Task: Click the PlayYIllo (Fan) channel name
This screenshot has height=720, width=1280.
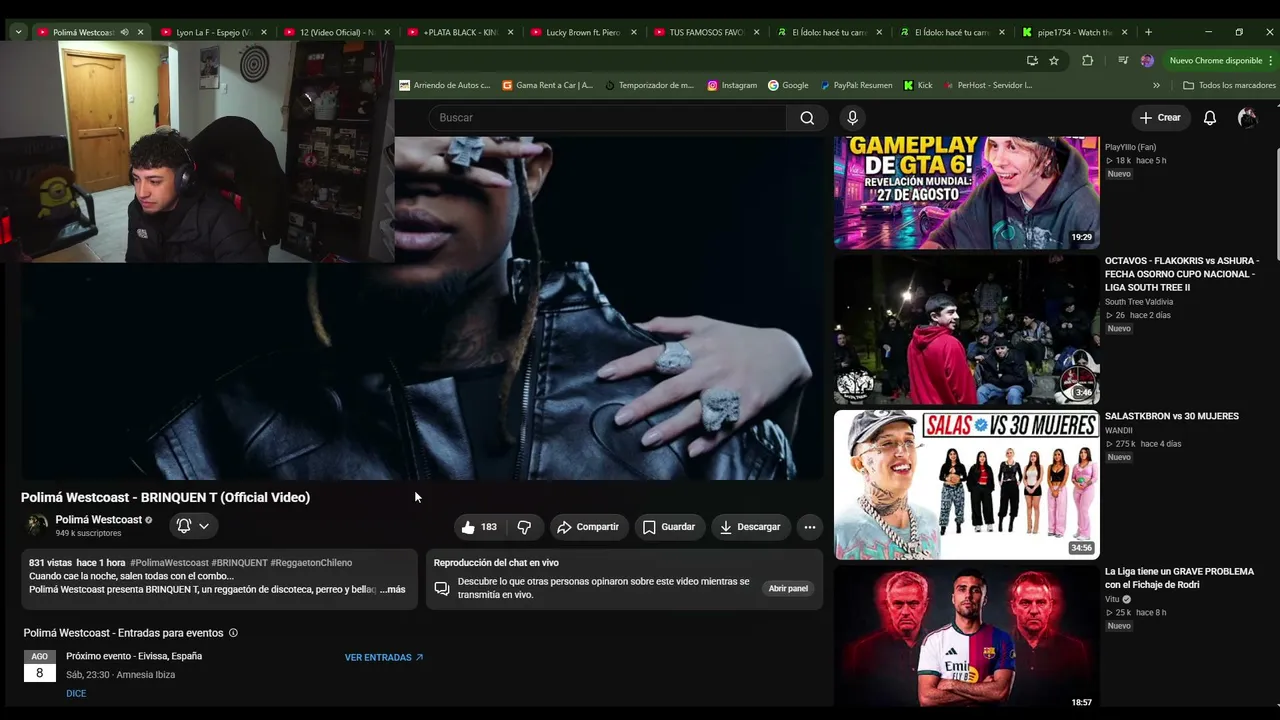Action: point(1130,147)
